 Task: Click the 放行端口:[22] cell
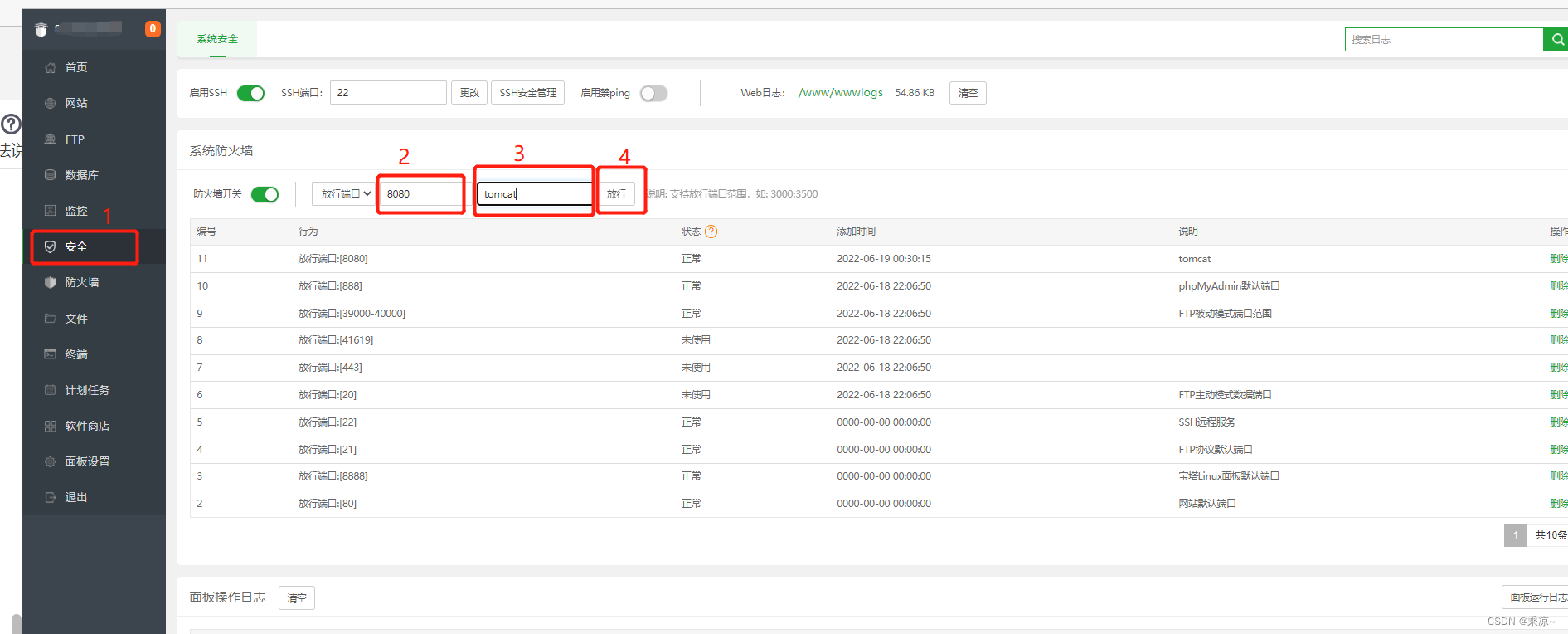328,422
